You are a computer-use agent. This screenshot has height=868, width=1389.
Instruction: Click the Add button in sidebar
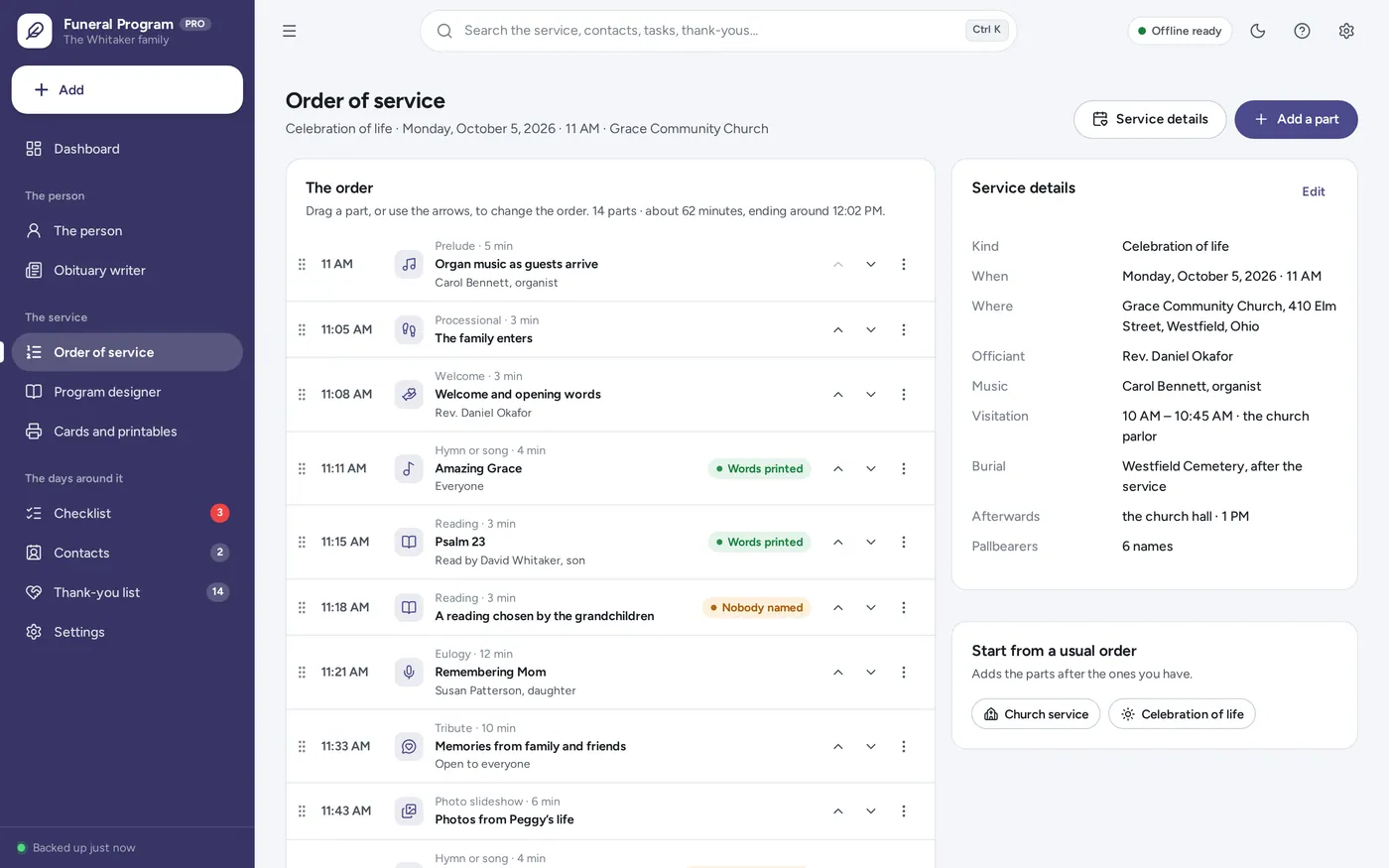click(127, 90)
